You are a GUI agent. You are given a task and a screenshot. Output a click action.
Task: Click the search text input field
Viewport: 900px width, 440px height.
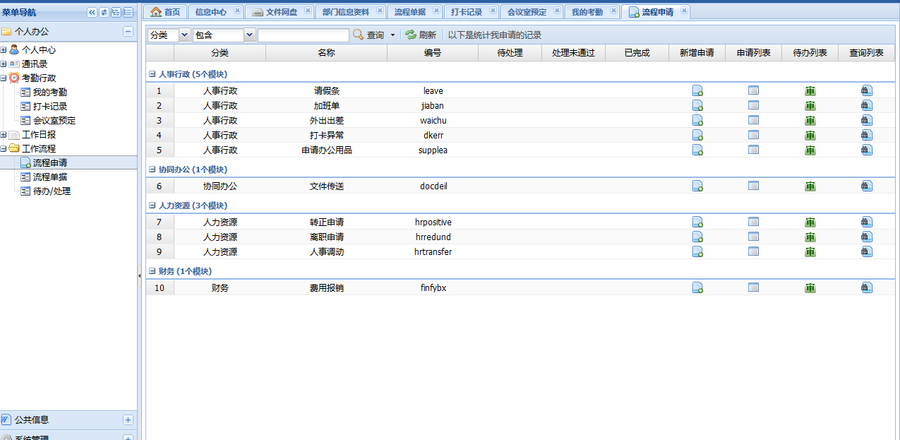point(303,35)
